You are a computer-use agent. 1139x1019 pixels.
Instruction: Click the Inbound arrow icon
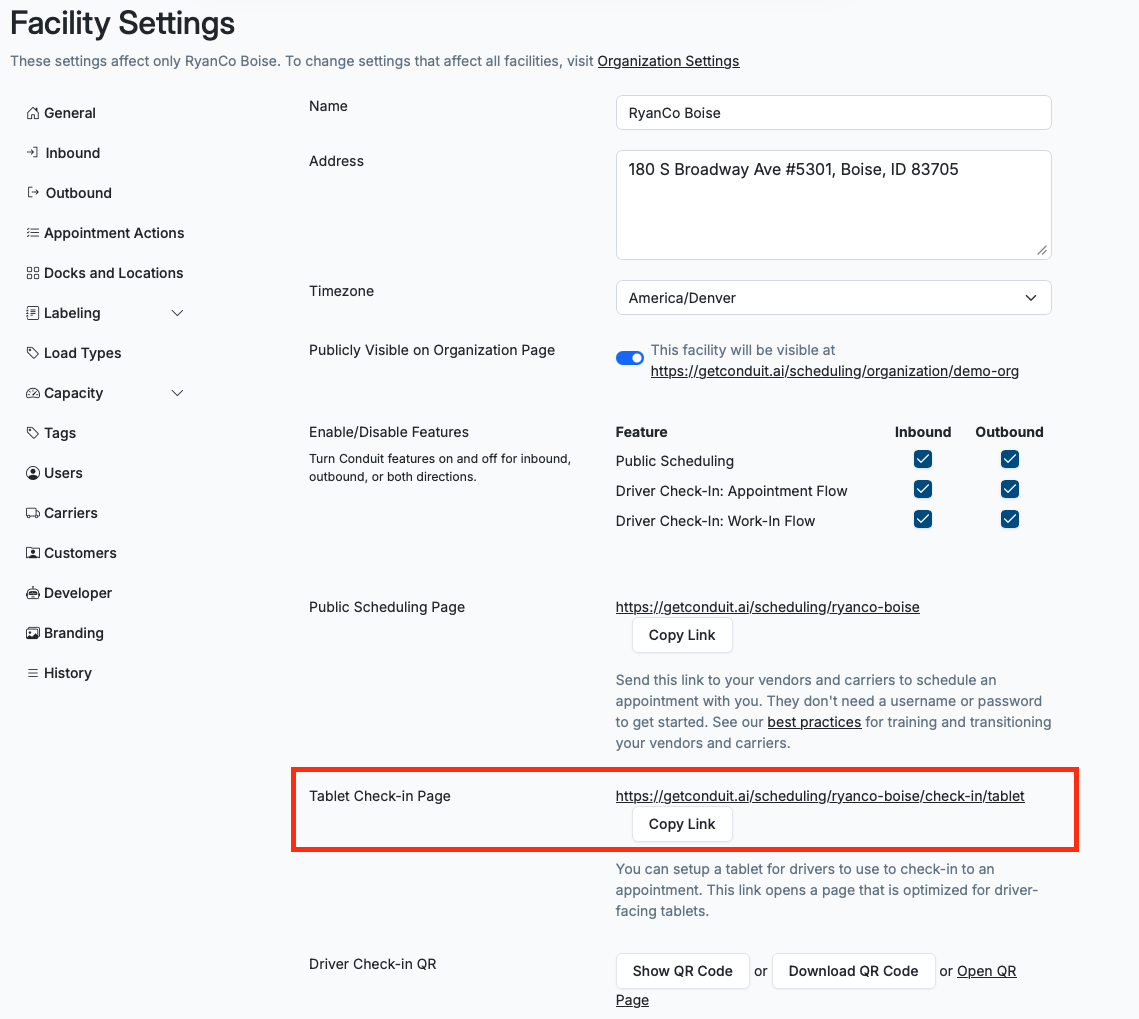coord(33,153)
